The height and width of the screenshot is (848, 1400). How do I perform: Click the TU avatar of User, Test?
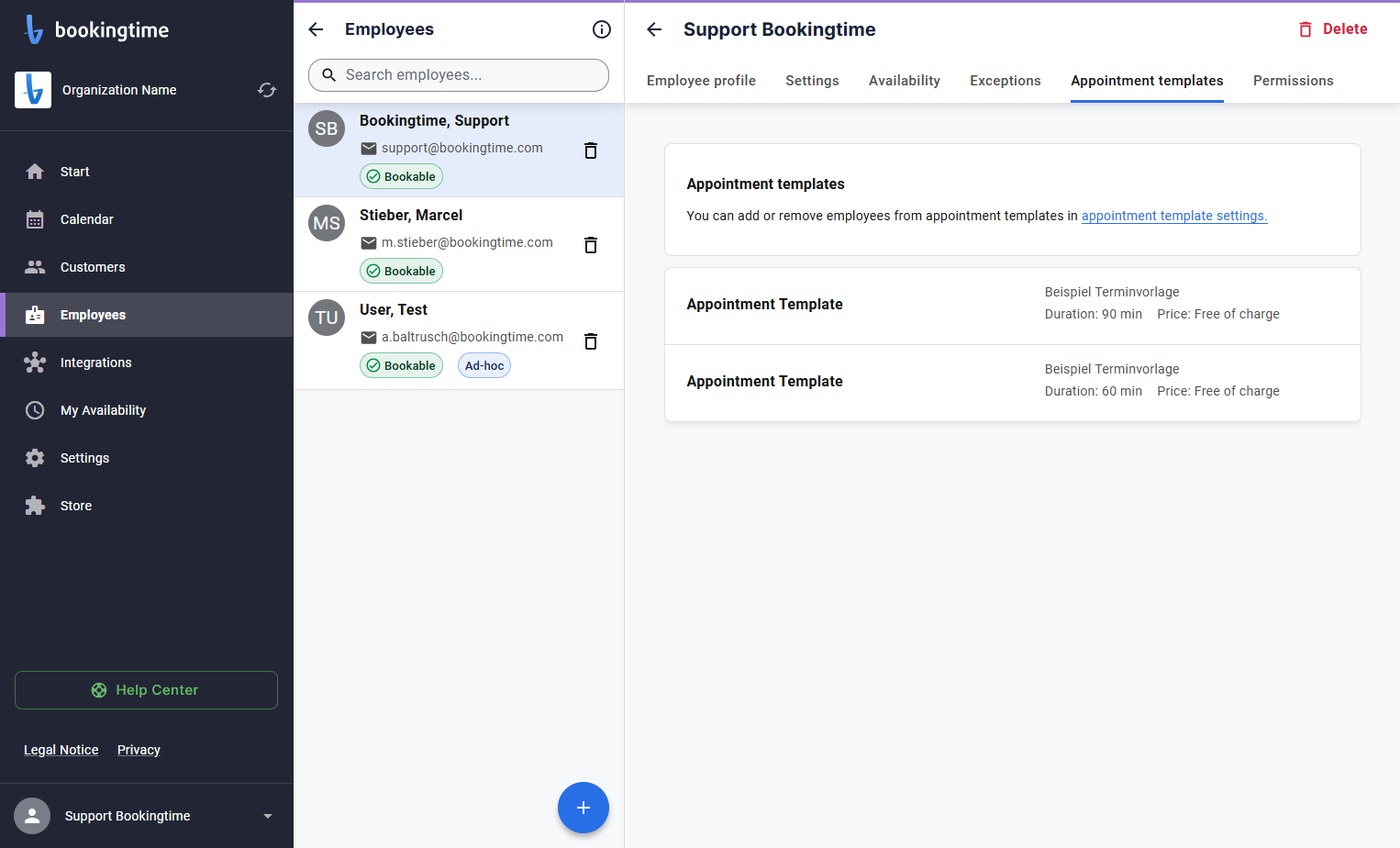pos(327,318)
